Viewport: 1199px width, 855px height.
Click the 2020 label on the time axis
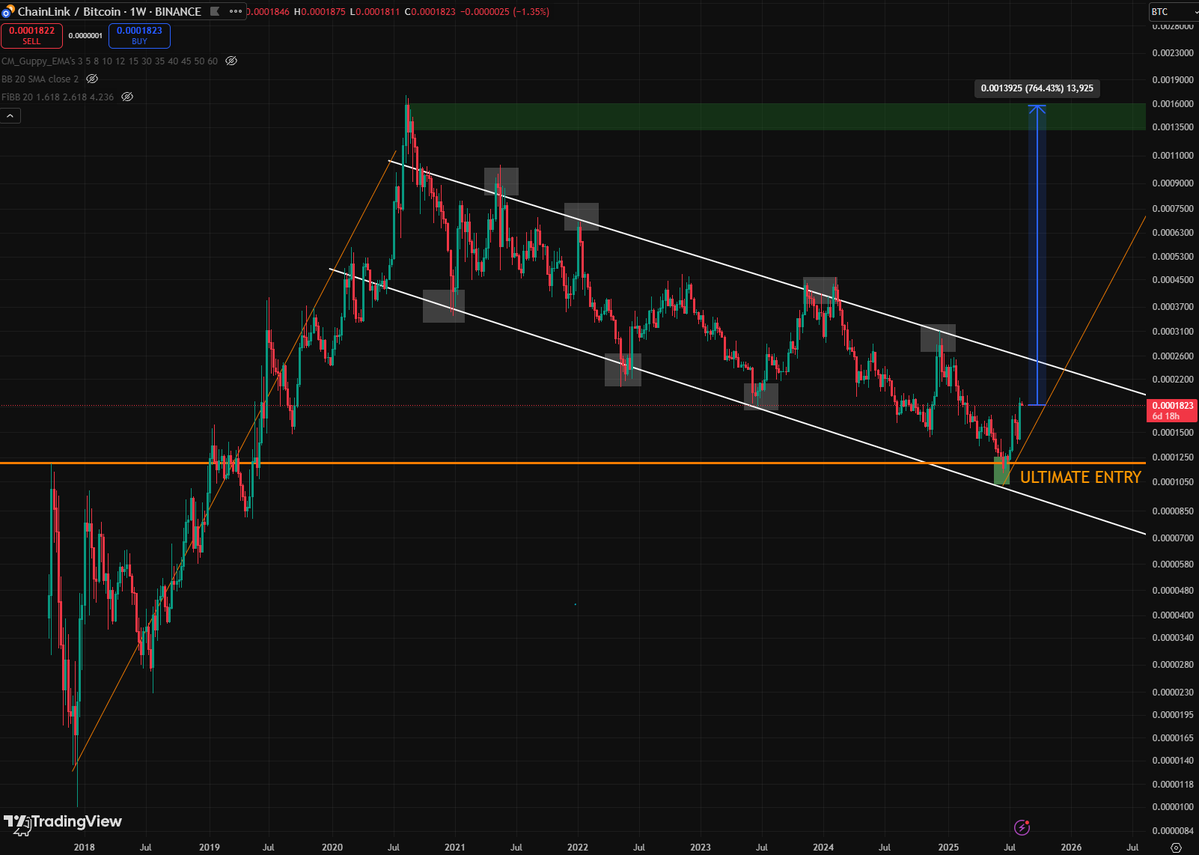(x=332, y=847)
